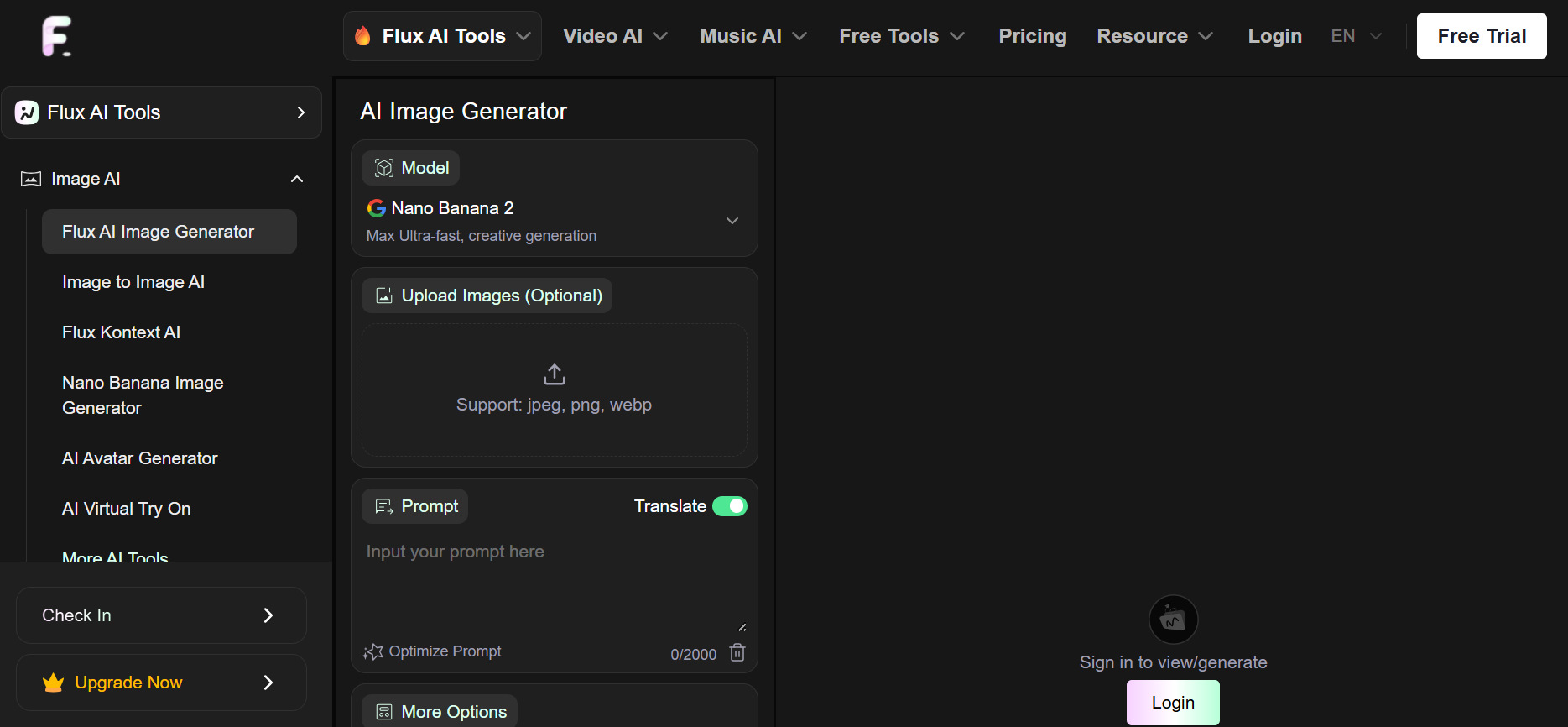Click the Flux AI Tools sidebar logo icon
Viewport: 1568px width, 727px height.
click(27, 112)
